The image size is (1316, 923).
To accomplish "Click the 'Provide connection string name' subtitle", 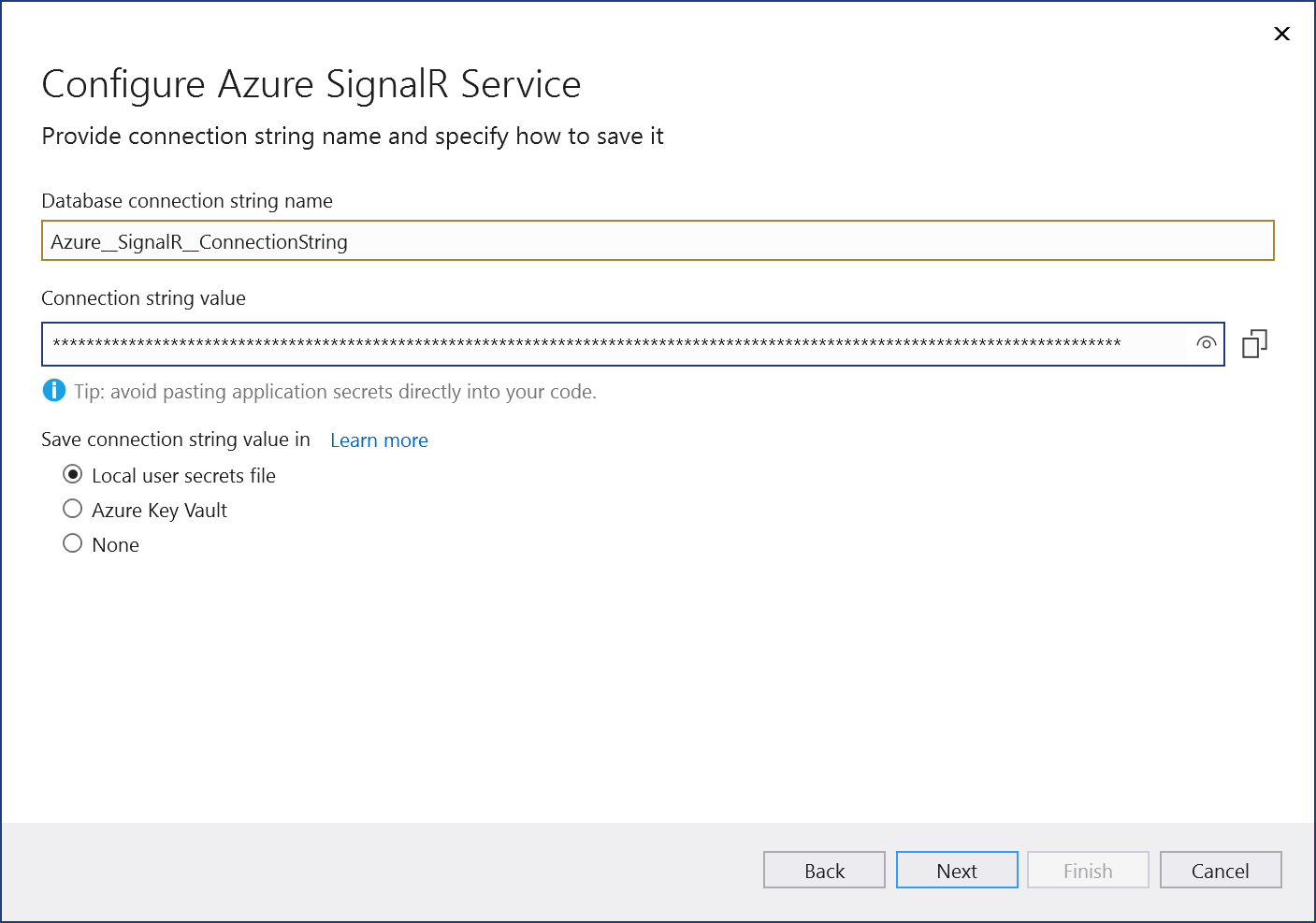I will pos(353,137).
